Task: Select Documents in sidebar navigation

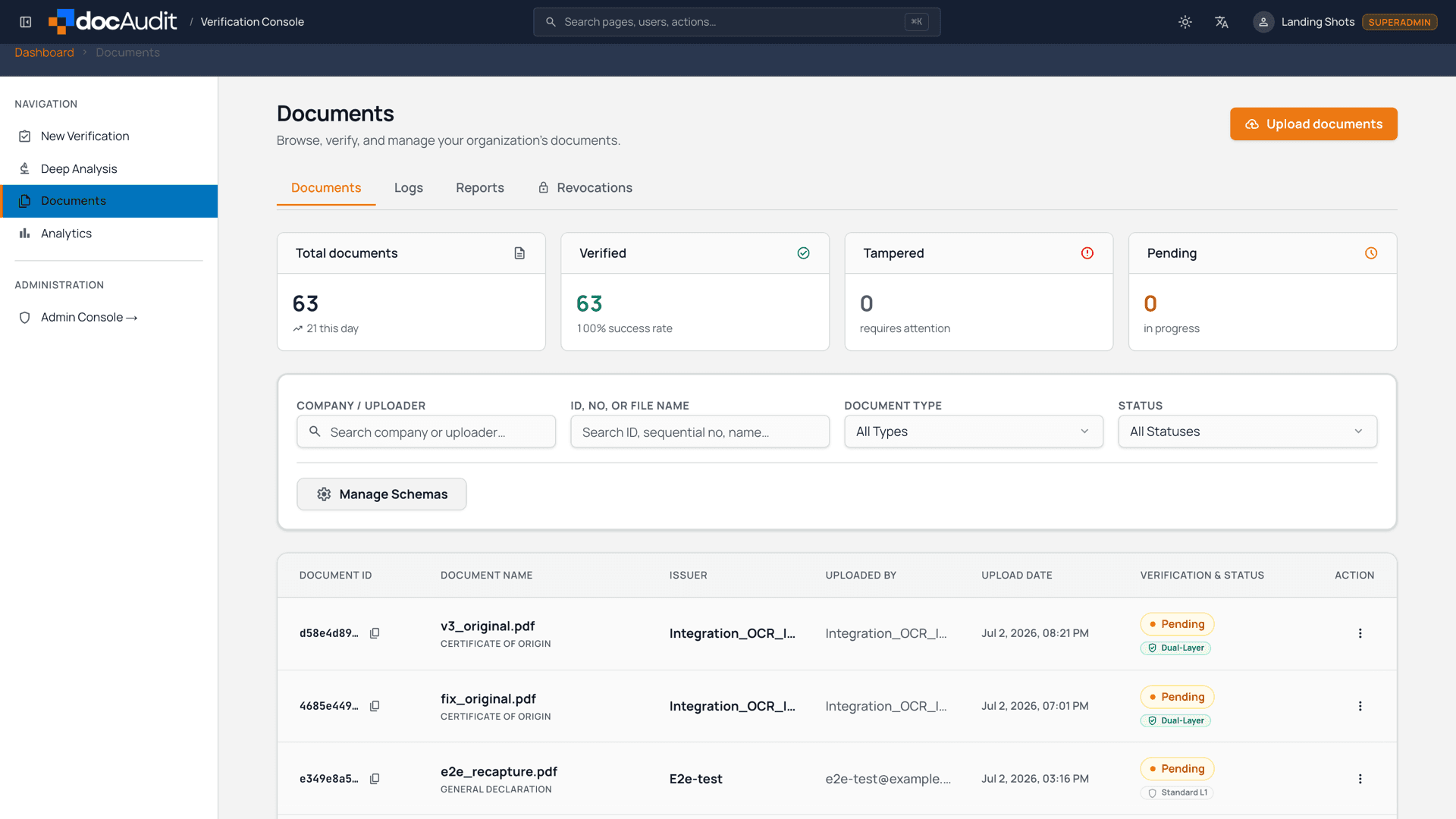Action: pyautogui.click(x=108, y=201)
